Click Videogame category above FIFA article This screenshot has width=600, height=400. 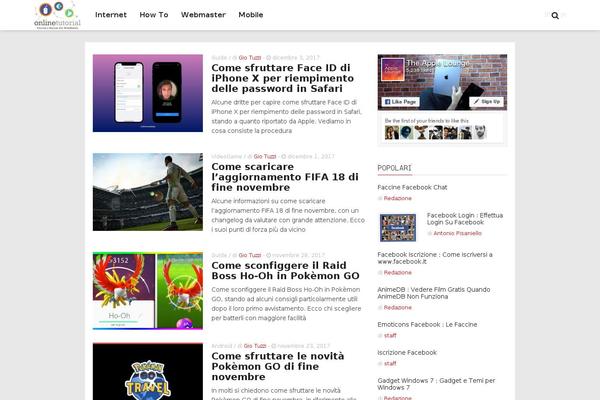pos(227,156)
